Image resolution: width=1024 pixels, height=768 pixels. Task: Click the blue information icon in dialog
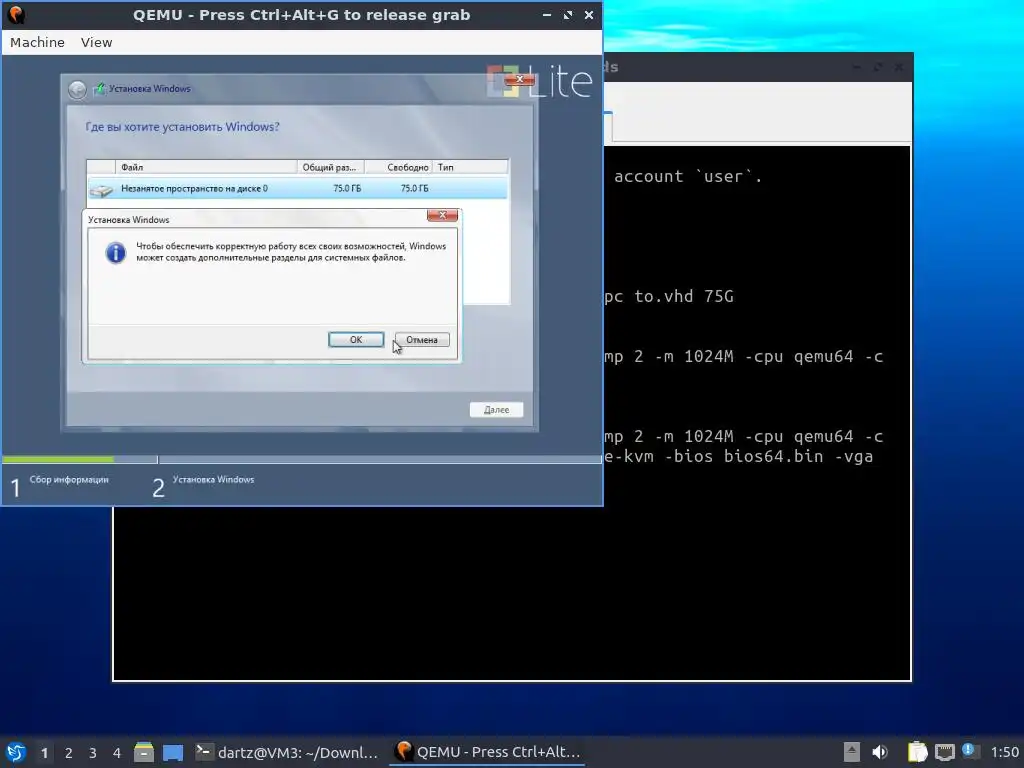116,253
